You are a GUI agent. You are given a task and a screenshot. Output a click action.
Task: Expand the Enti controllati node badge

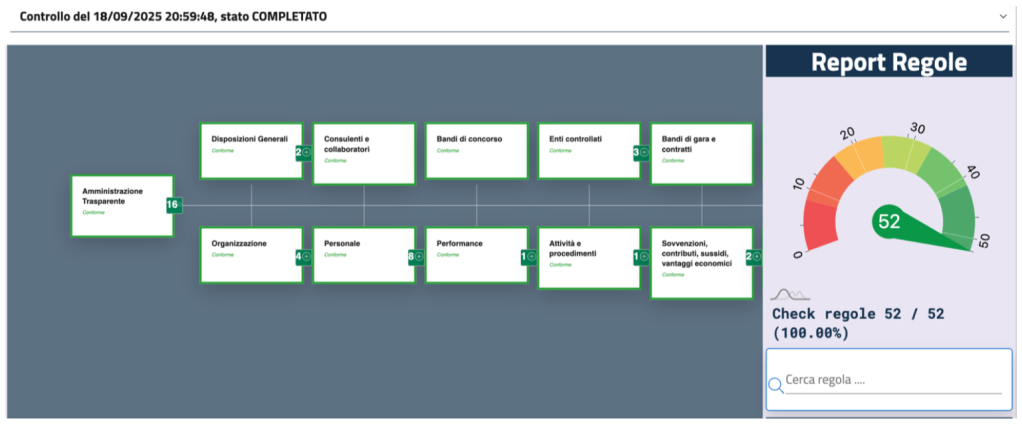pos(641,152)
